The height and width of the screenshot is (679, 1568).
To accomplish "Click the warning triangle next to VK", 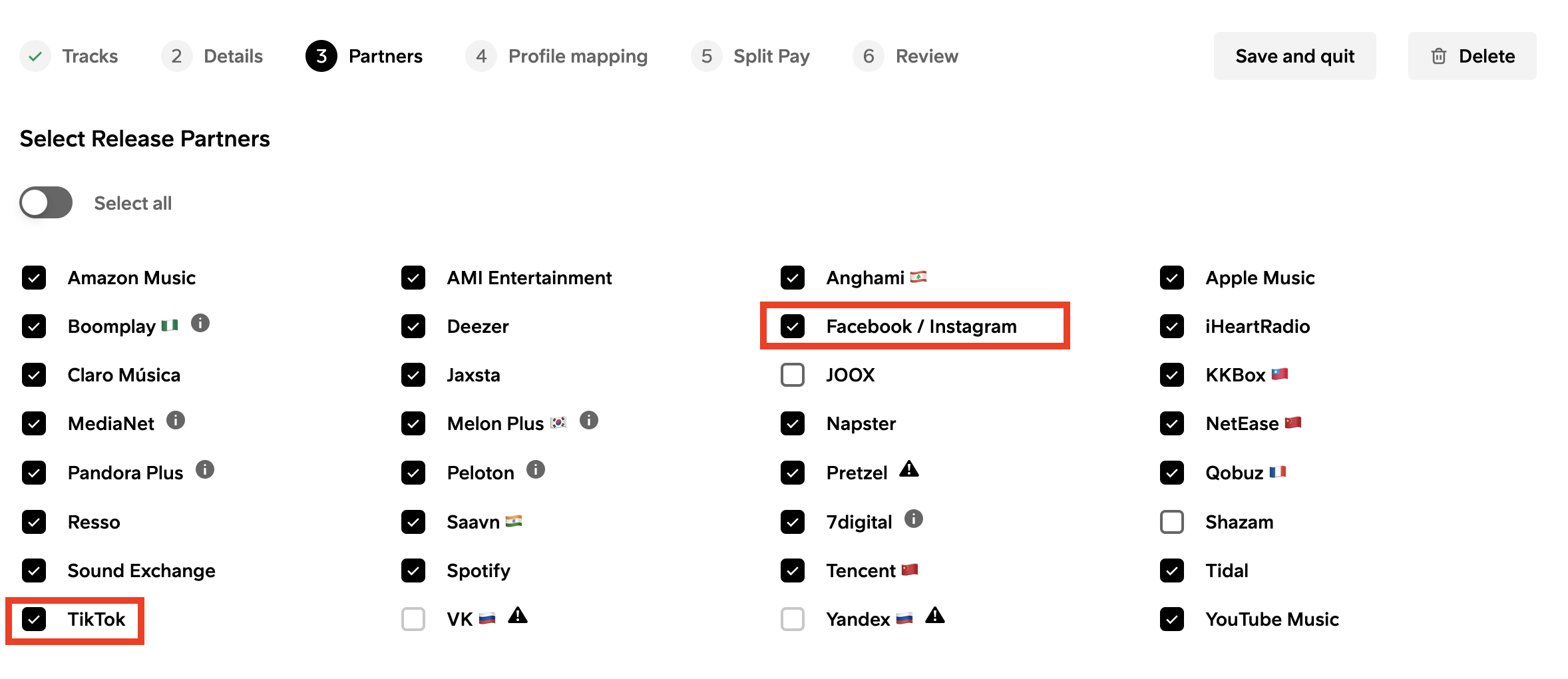I will coord(518,616).
